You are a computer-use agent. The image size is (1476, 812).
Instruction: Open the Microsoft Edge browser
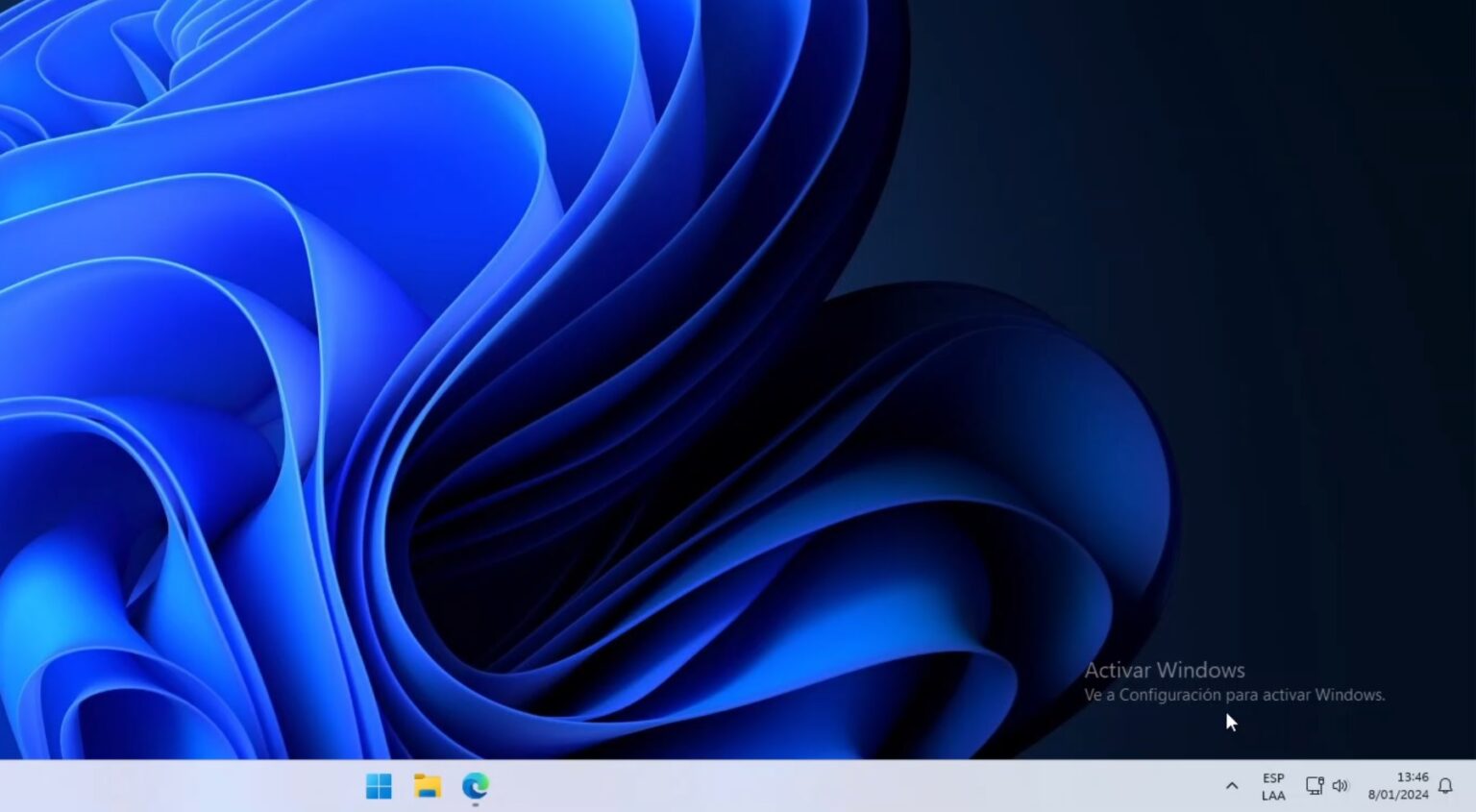[x=475, y=785]
